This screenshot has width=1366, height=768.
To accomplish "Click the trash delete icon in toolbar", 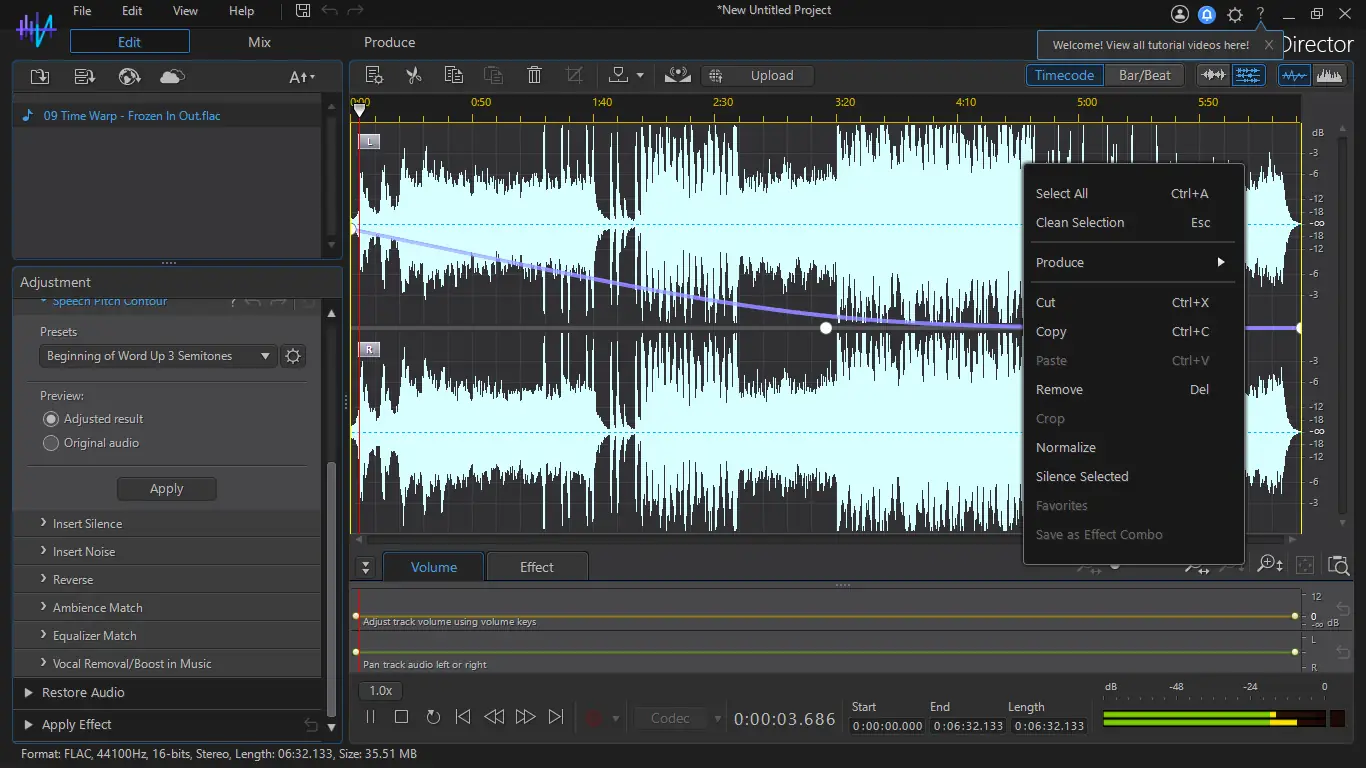I will click(534, 75).
